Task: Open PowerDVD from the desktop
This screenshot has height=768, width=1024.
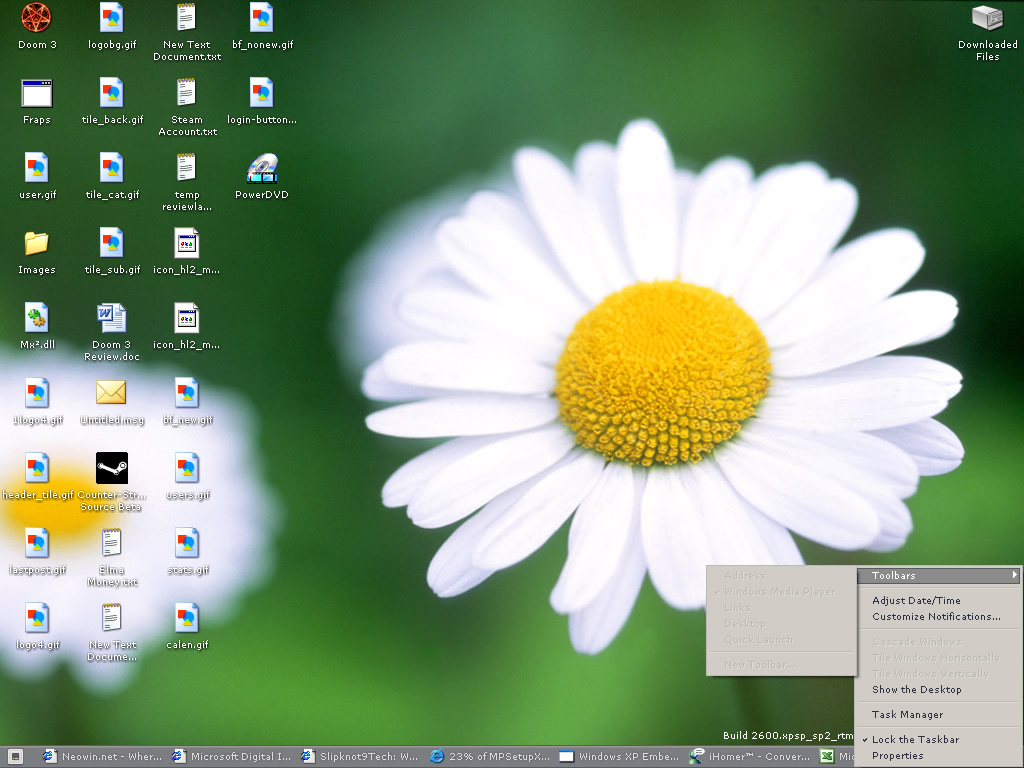Action: coord(262,170)
